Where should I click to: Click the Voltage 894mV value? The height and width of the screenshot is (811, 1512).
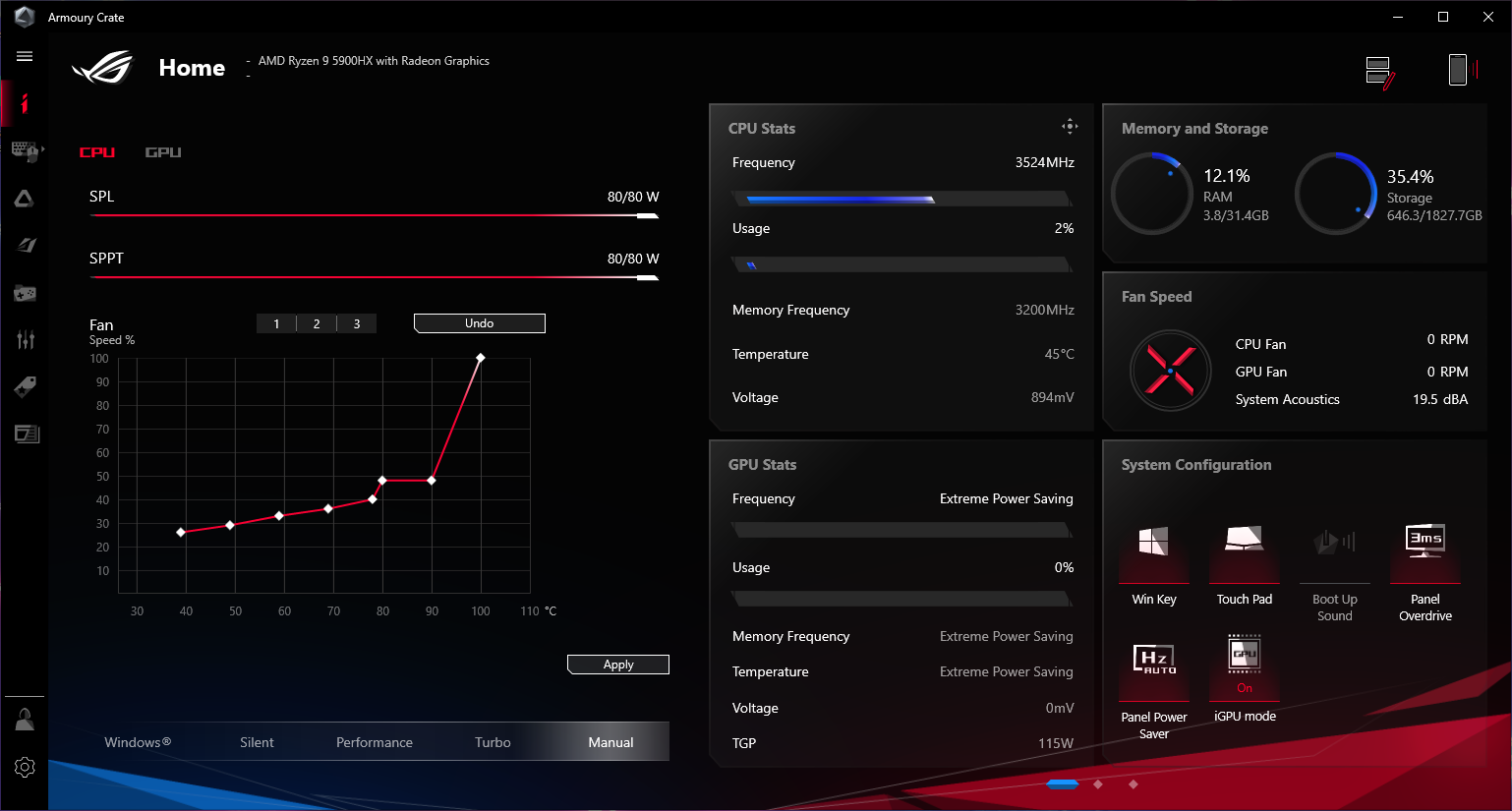click(x=1052, y=397)
